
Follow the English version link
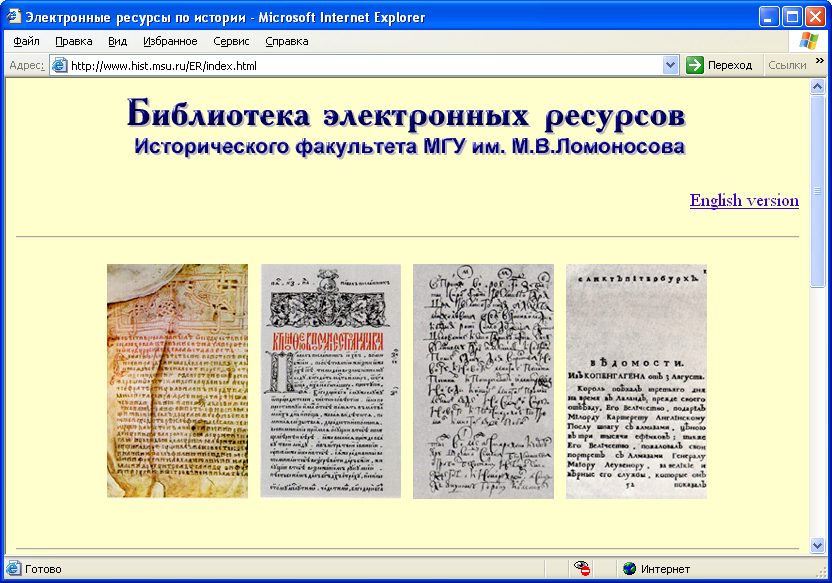(x=744, y=201)
